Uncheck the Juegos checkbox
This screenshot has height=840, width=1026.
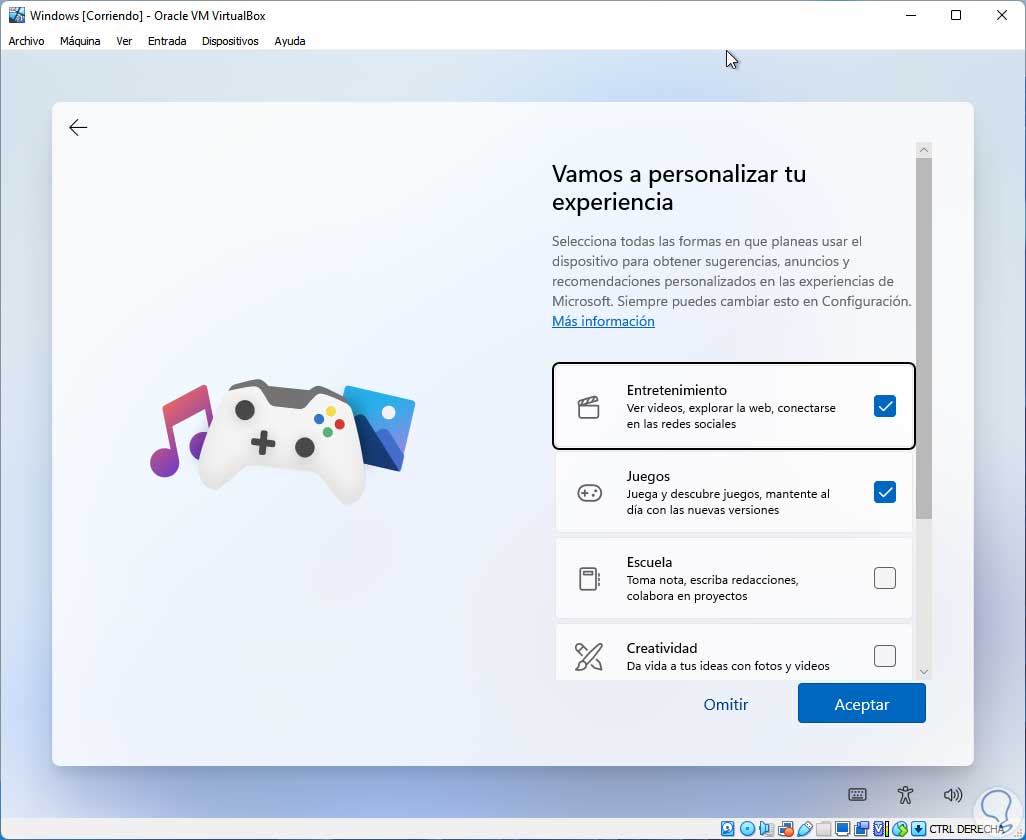884,492
